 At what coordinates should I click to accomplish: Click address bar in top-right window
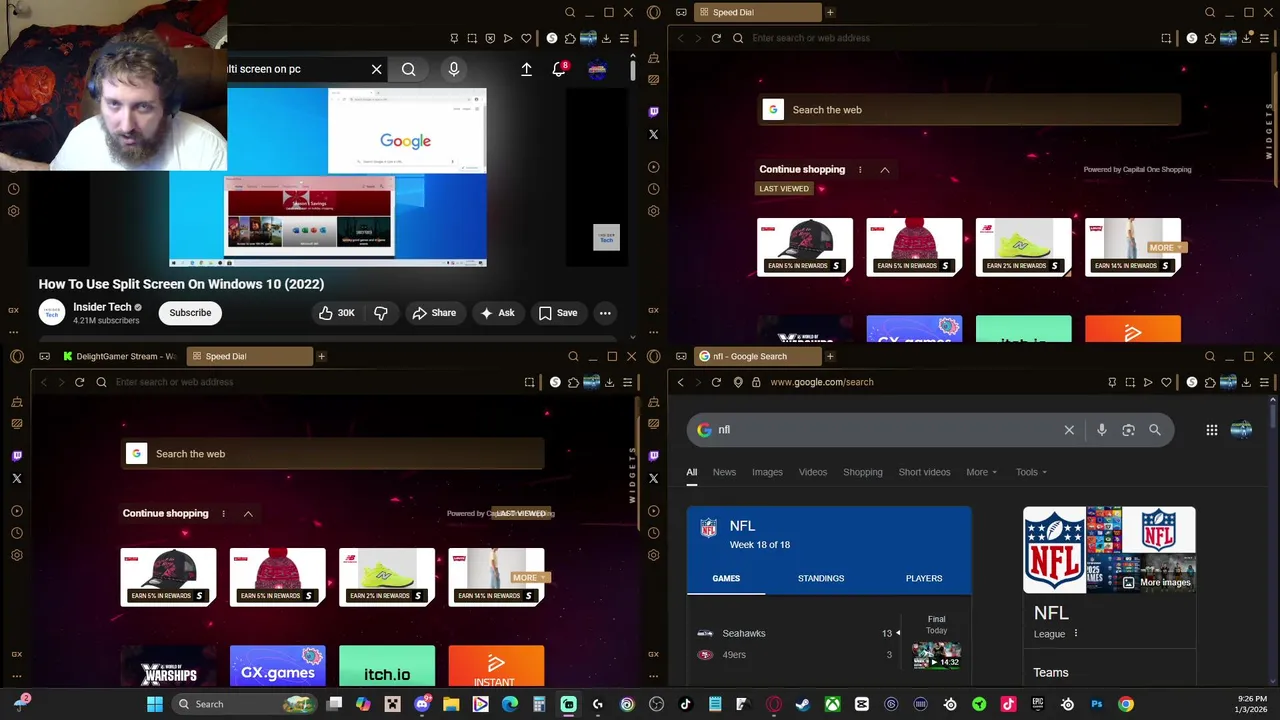pos(940,38)
